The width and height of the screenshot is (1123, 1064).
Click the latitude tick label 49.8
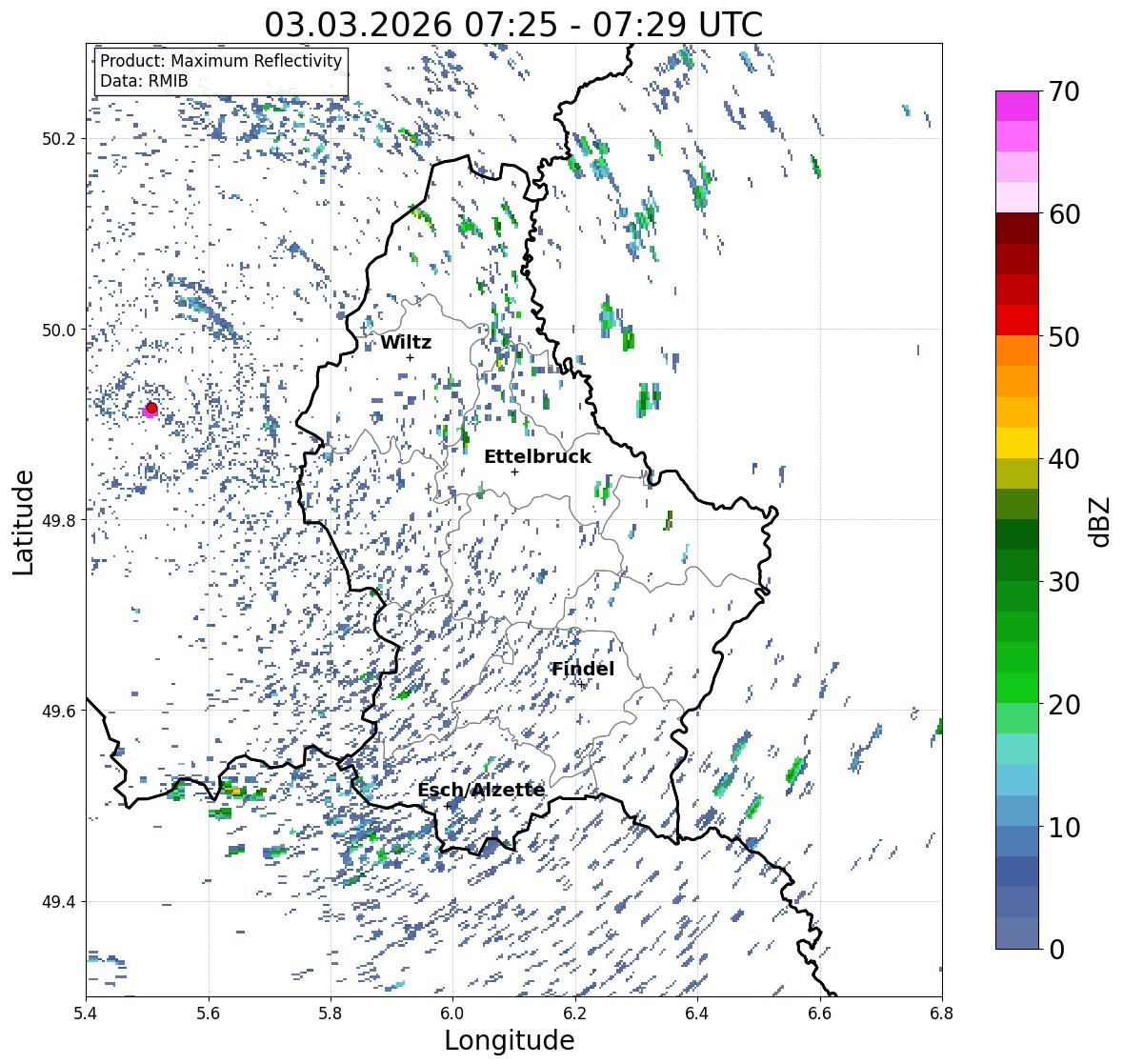58,520
